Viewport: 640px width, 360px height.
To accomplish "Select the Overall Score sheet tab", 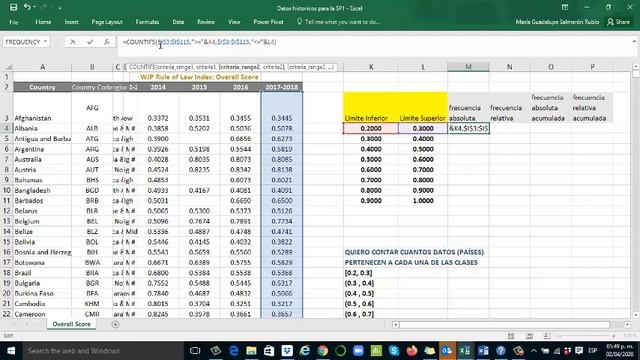I will (x=71, y=324).
